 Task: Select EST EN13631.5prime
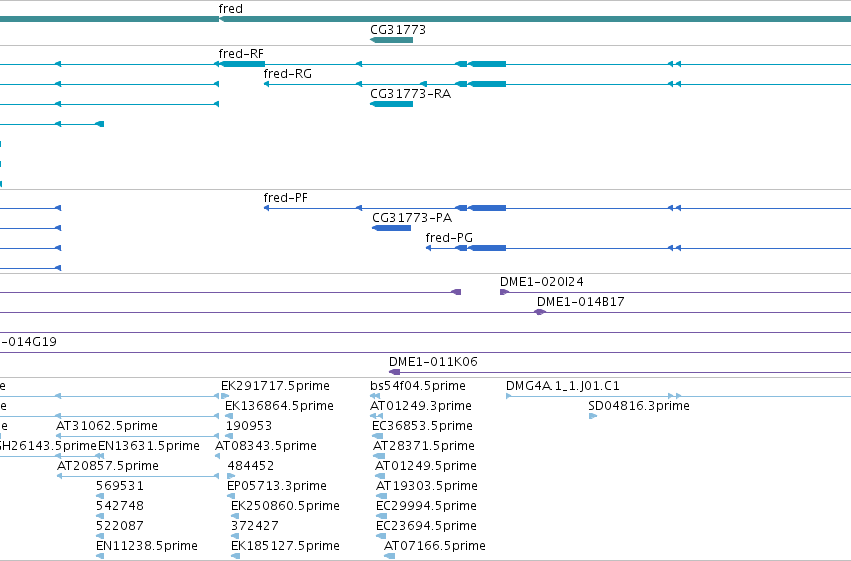point(149,446)
